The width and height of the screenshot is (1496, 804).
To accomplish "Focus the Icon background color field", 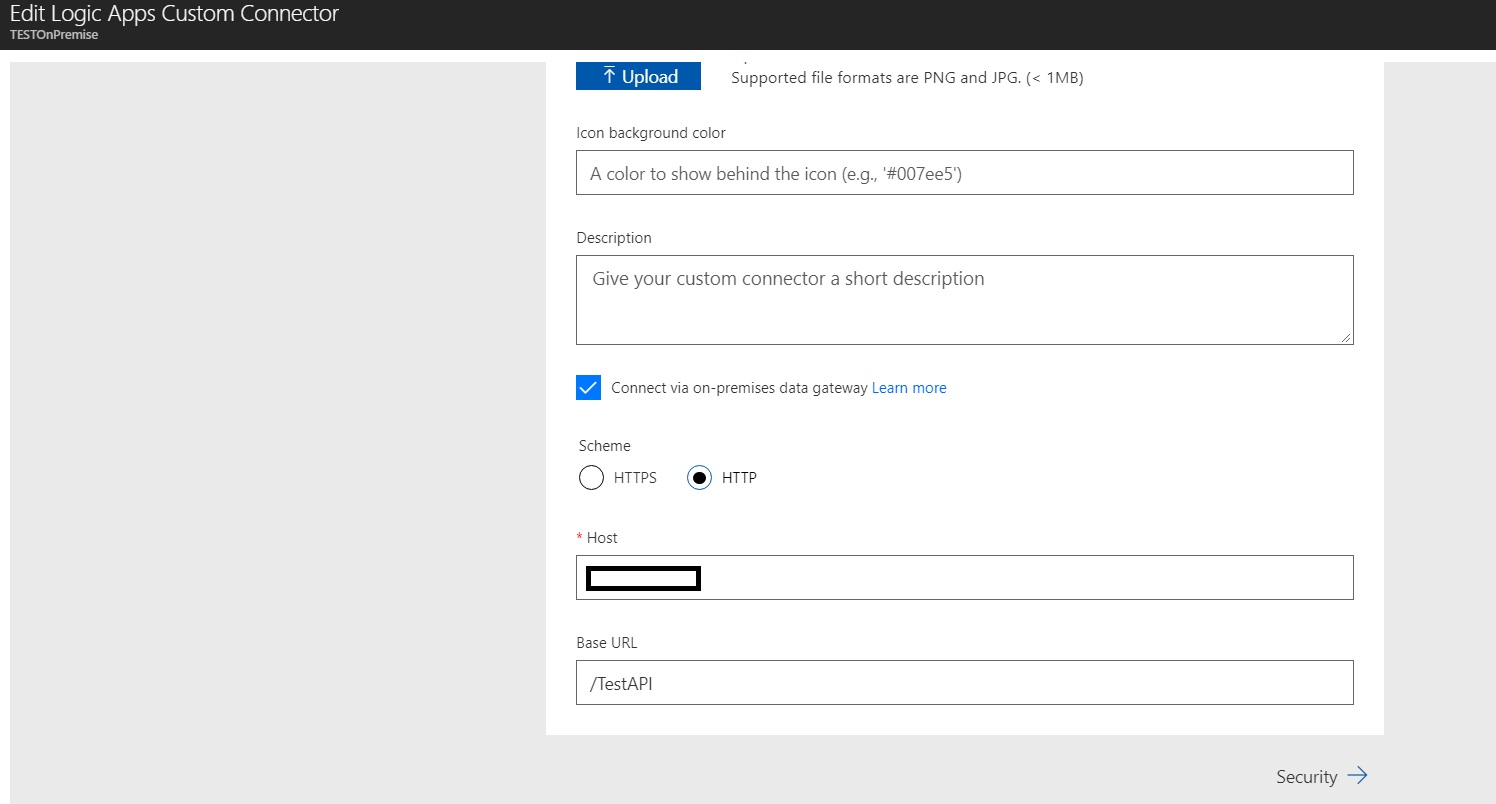I will coord(965,173).
